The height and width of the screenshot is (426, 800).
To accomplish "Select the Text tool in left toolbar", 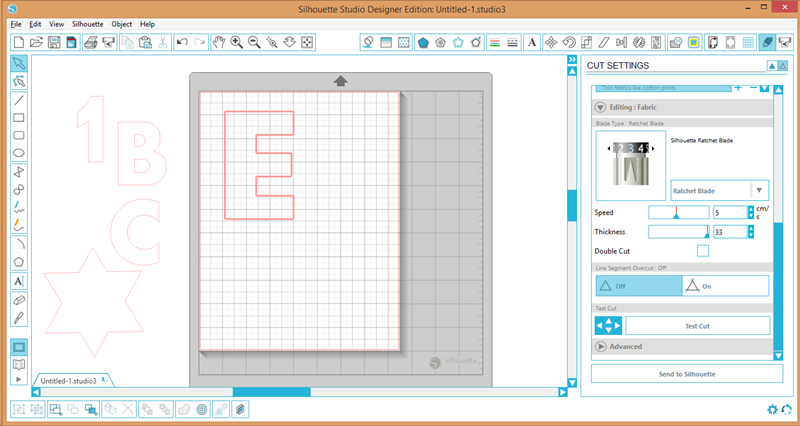I will coord(19,281).
